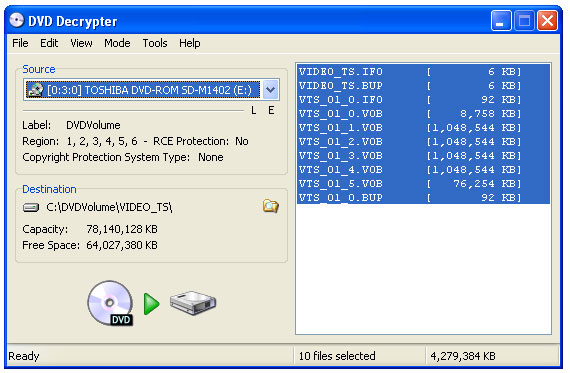The image size is (570, 373).
Task: Start decrypting with the DVD-to-hard-drive button
Action: [x=152, y=303]
